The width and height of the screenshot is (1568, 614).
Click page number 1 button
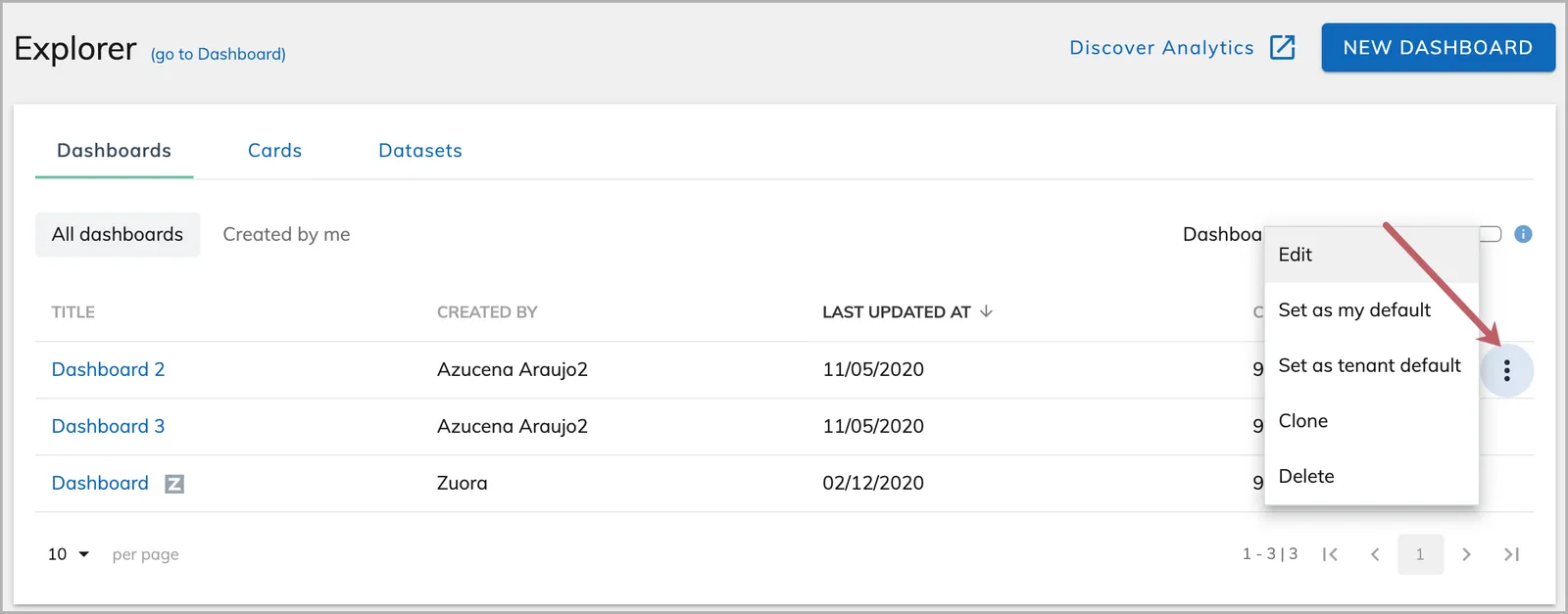pos(1420,554)
